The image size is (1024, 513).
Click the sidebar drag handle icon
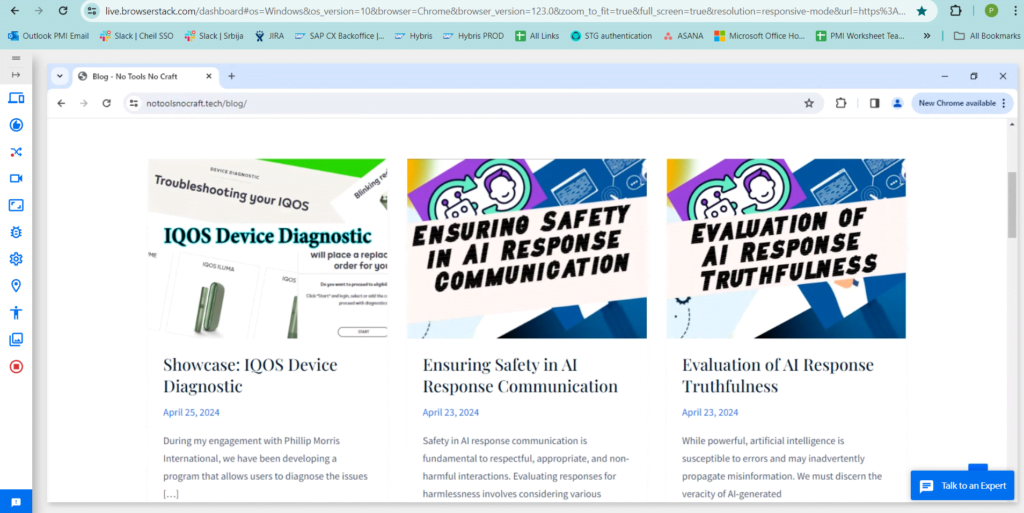(16, 58)
